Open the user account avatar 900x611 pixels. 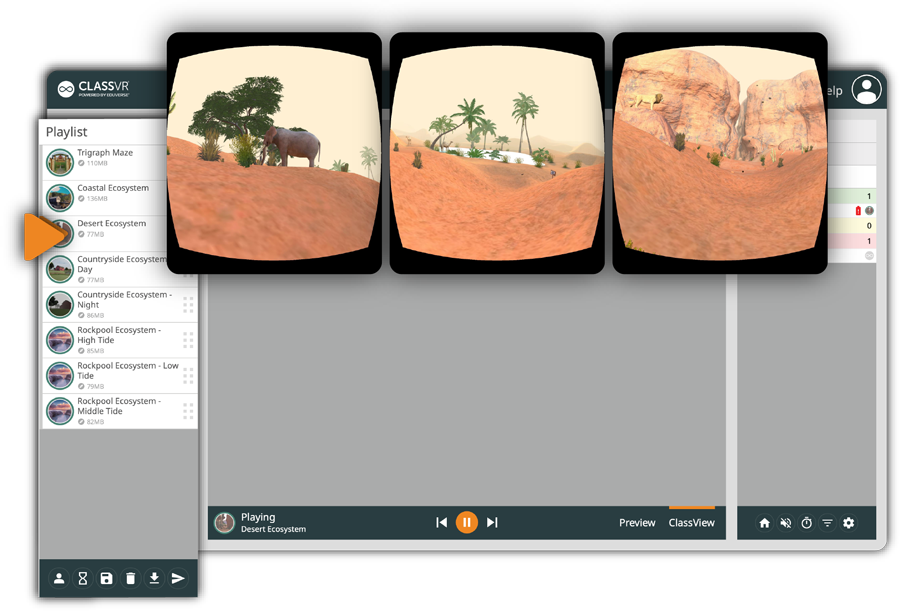click(866, 90)
